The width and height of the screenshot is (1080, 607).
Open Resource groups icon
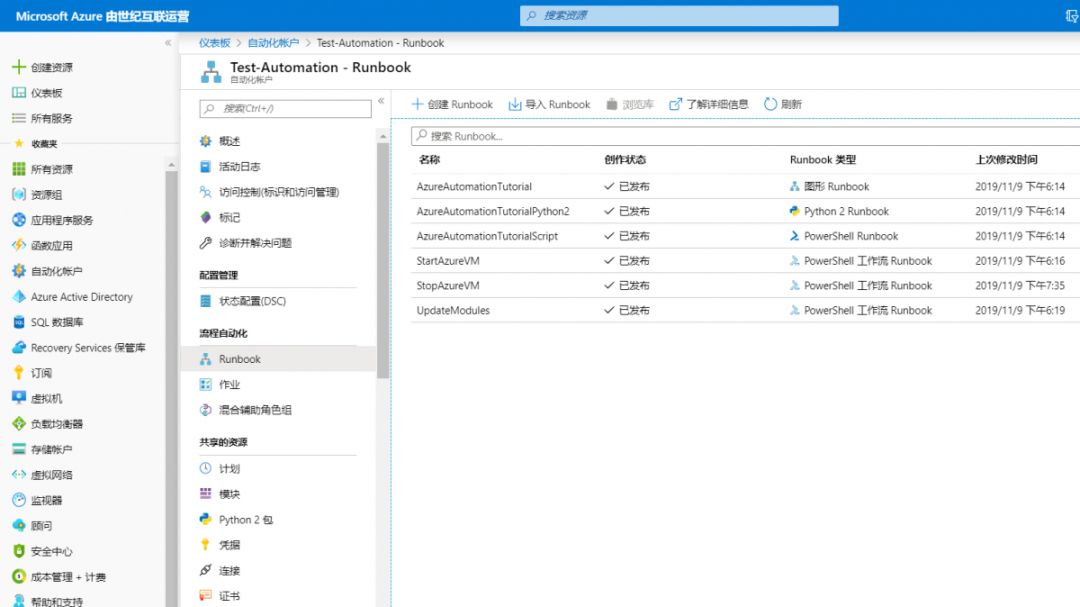(x=19, y=194)
